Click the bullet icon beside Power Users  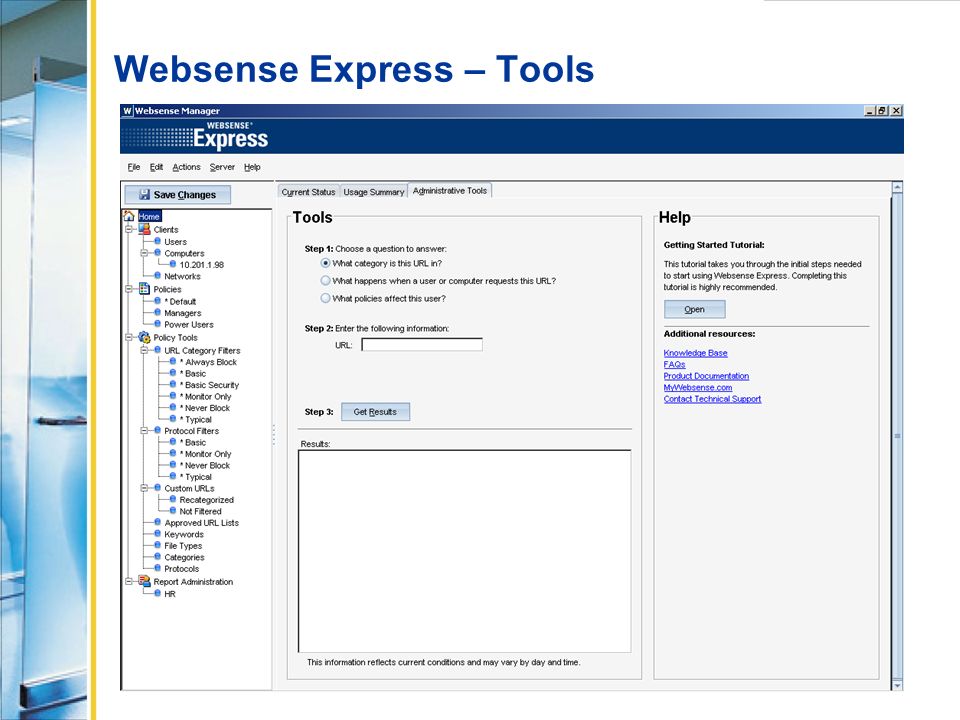pyautogui.click(x=157, y=324)
